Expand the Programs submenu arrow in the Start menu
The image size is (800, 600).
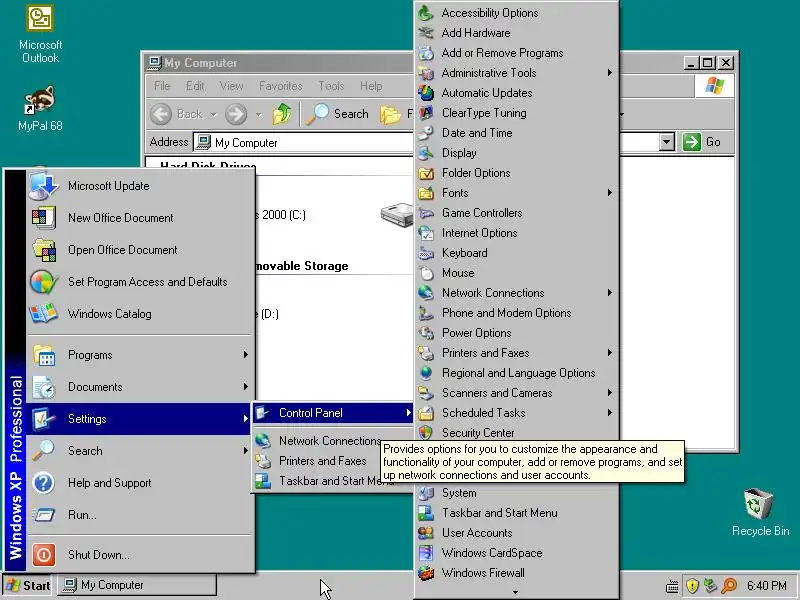pyautogui.click(x=245, y=354)
